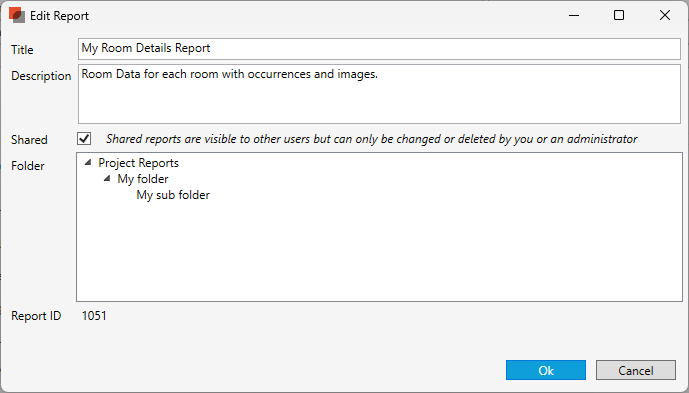Maximize the Edit Report window

click(x=619, y=15)
